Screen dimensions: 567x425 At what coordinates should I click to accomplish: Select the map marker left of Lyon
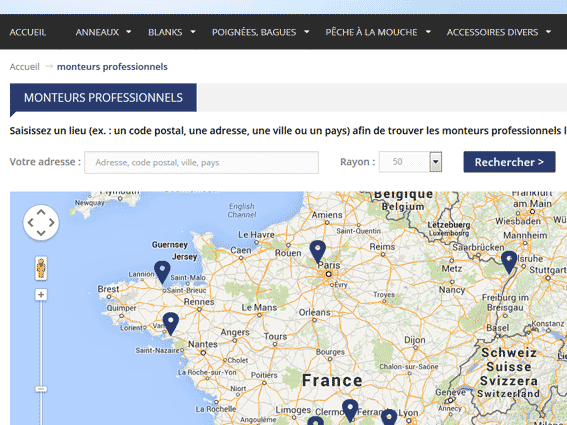tap(389, 417)
